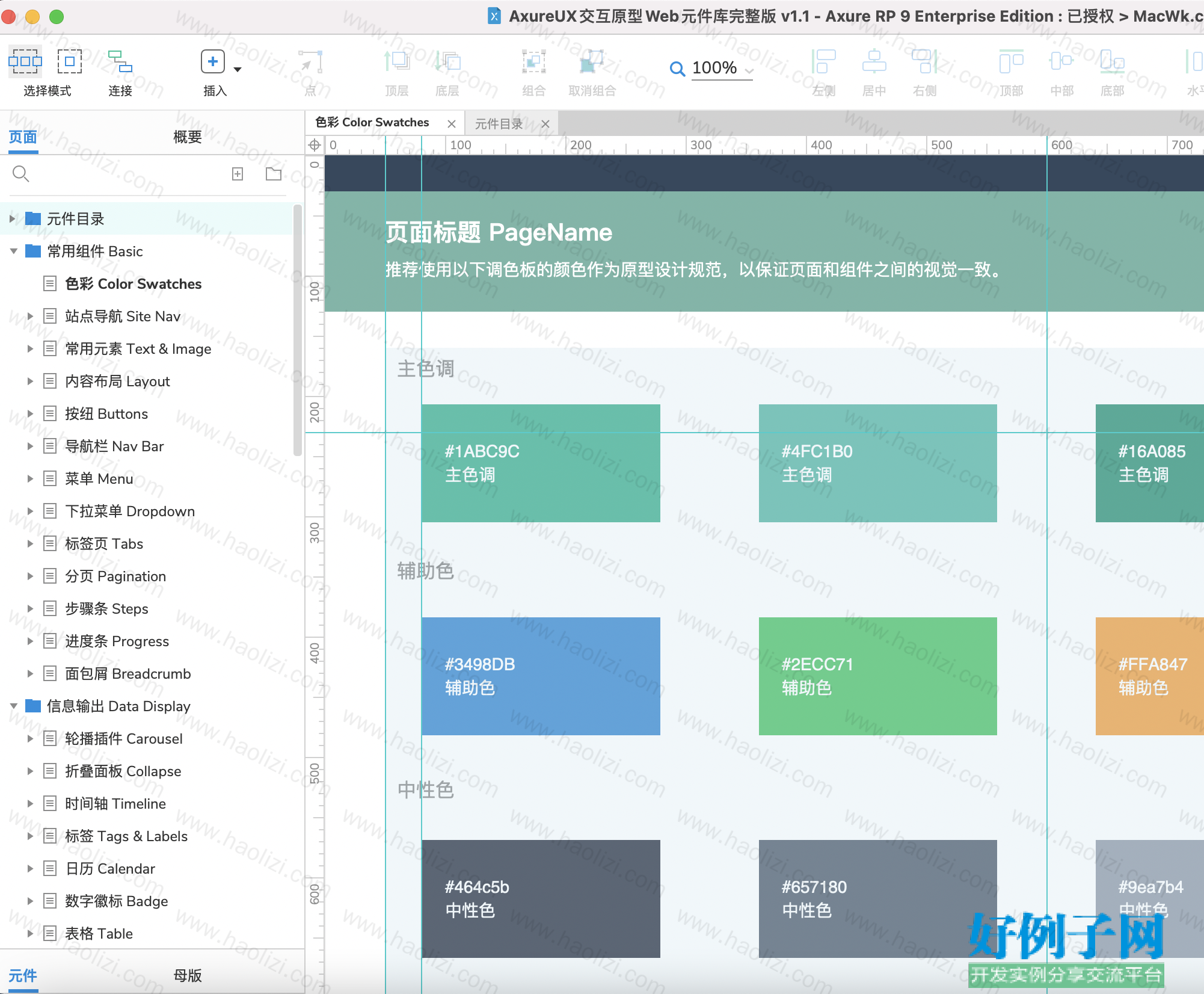This screenshot has height=994, width=1204.
Task: Close the 色彩 Color Swatches tab
Action: (452, 124)
